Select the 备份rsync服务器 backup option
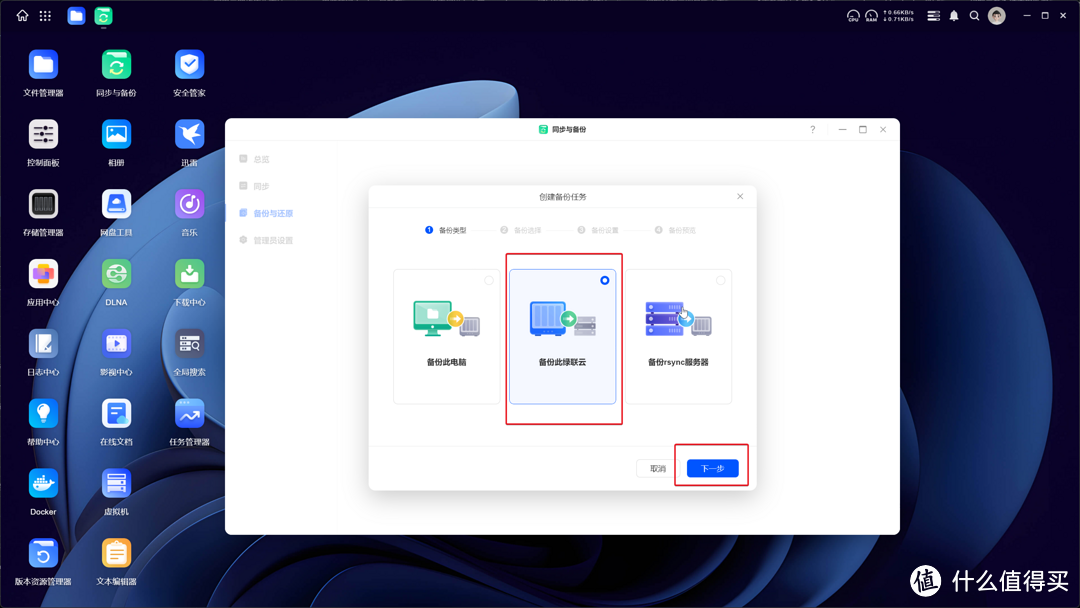1080x608 pixels. coord(680,335)
